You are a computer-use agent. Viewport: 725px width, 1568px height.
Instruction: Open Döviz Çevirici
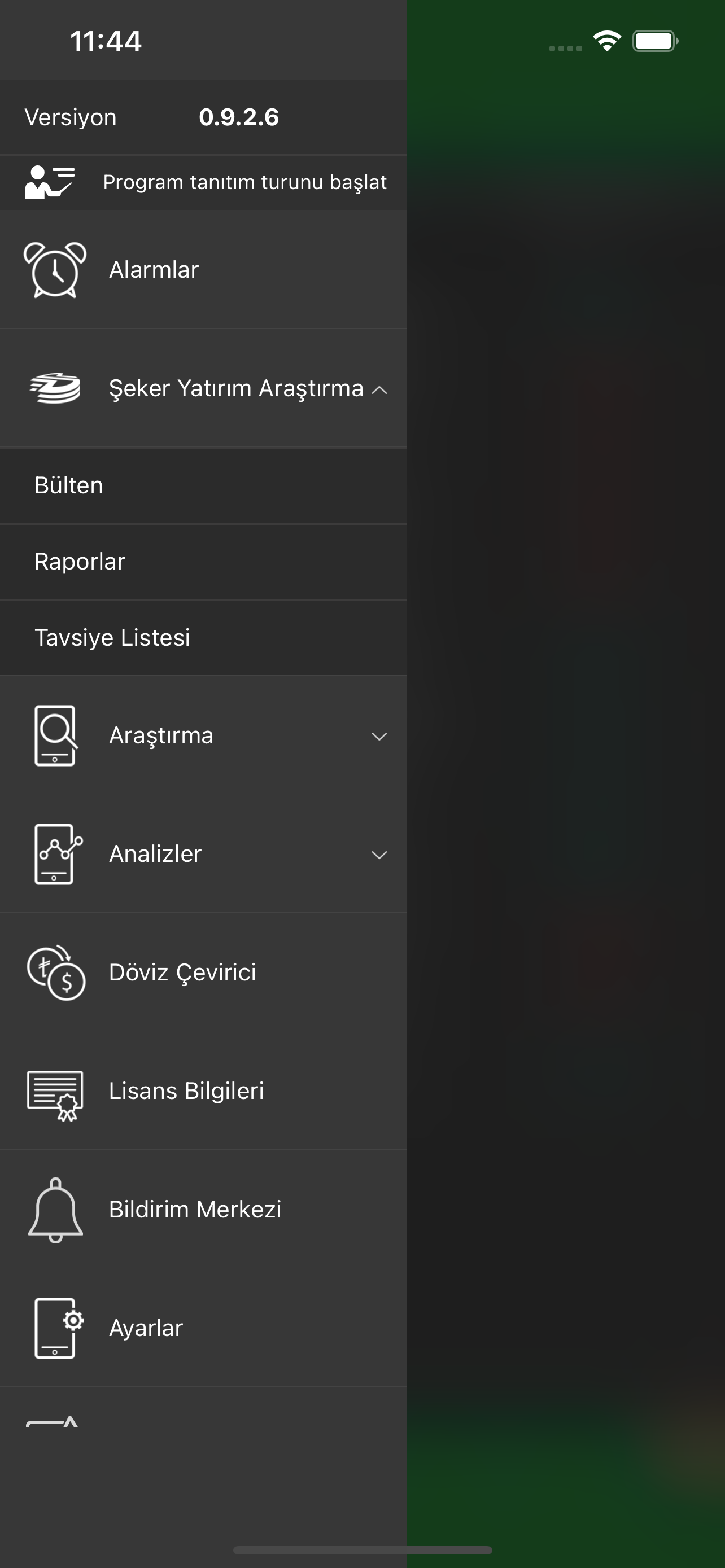coord(203,972)
